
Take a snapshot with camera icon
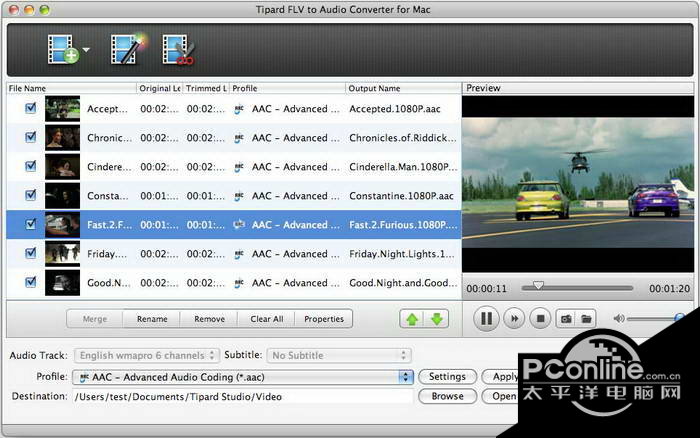pos(566,319)
